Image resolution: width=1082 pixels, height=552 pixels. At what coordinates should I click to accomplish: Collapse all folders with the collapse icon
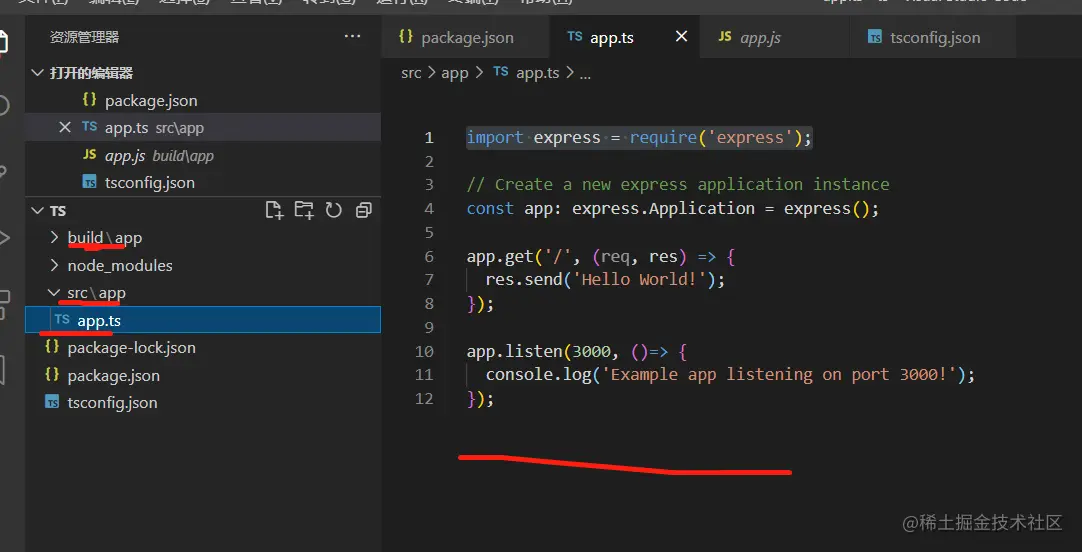[364, 210]
